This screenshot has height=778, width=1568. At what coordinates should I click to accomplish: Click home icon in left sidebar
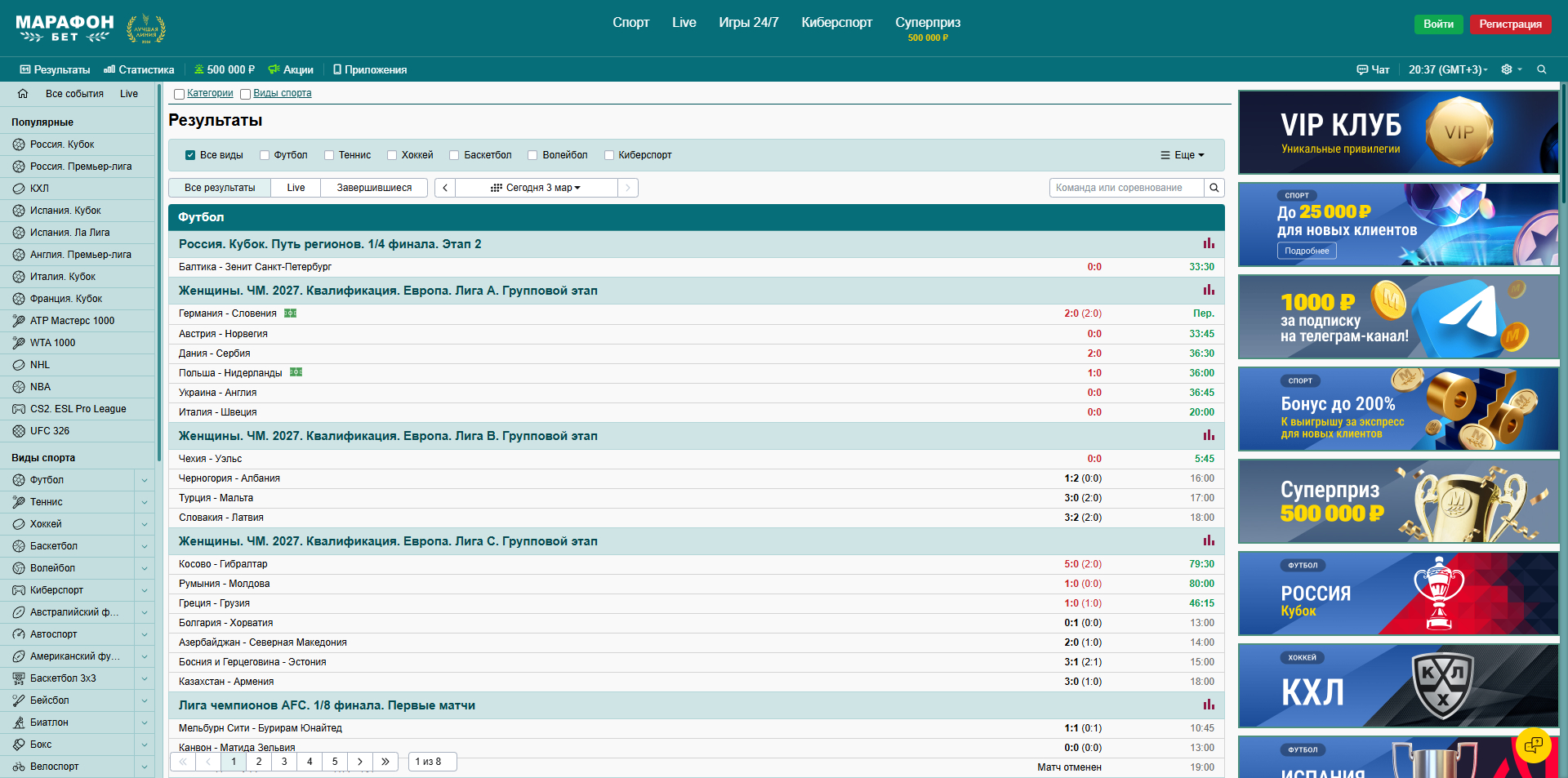click(23, 94)
